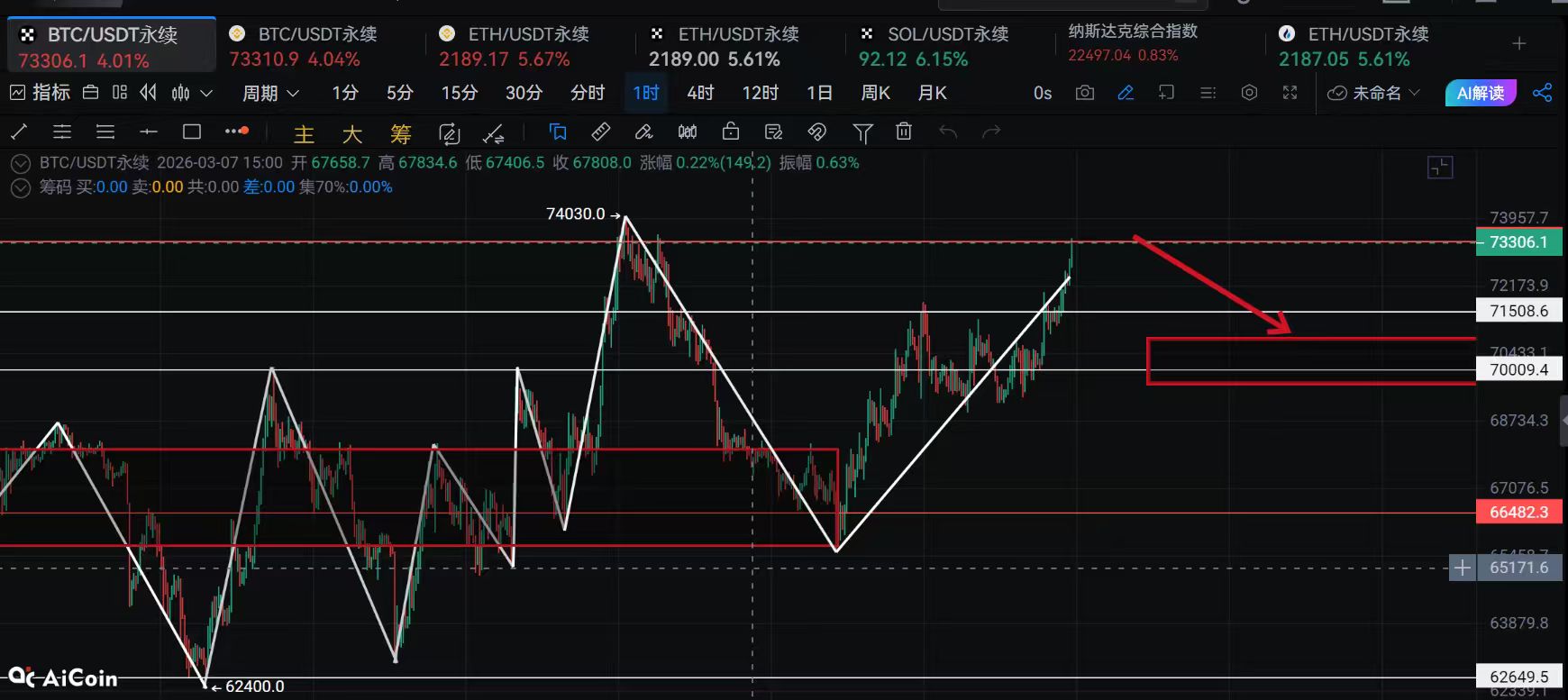
Task: Toggle the lock drawings icon
Action: [x=731, y=132]
